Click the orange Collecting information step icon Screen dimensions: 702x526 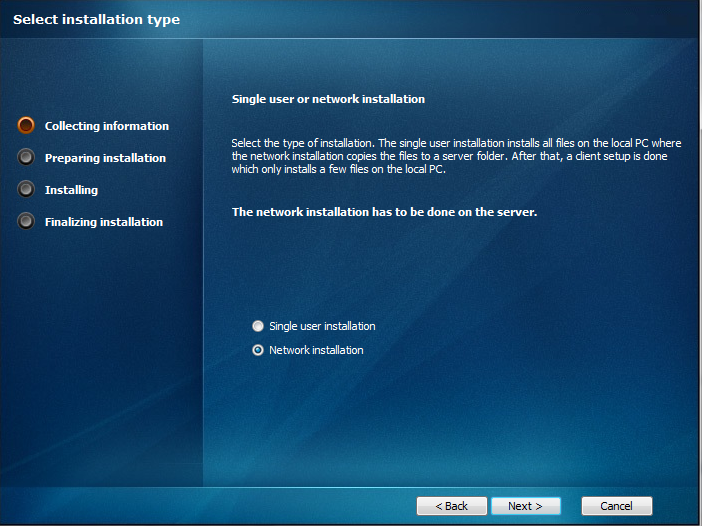[x=26, y=125]
